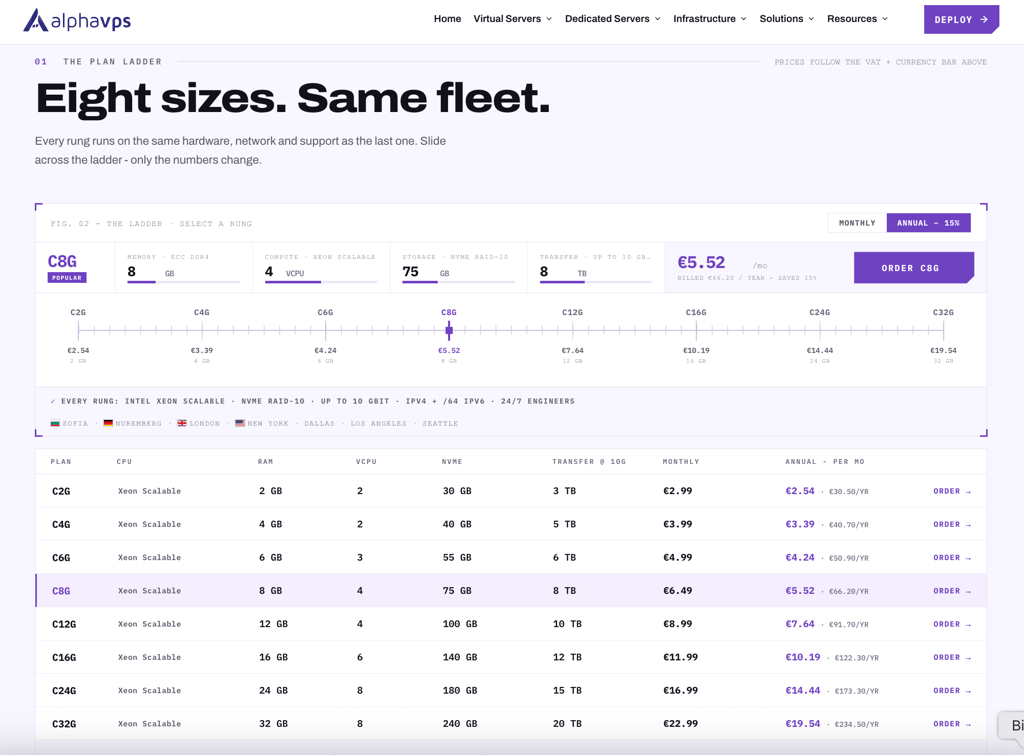The image size is (1024, 755).
Task: Order the C2G plan in table
Action: (x=952, y=491)
